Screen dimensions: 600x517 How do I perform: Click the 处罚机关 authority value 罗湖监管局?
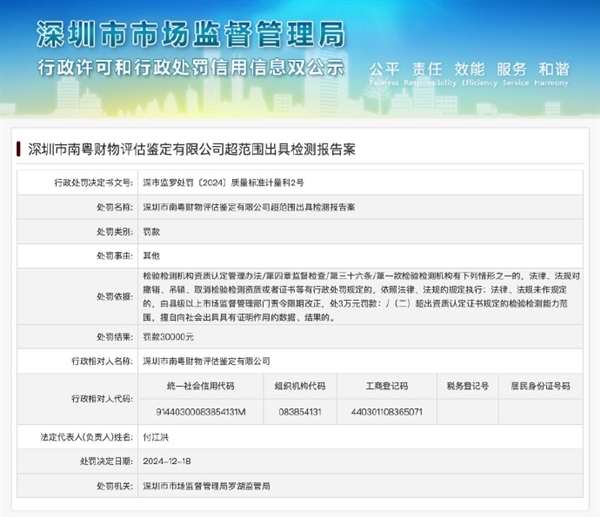213,485
